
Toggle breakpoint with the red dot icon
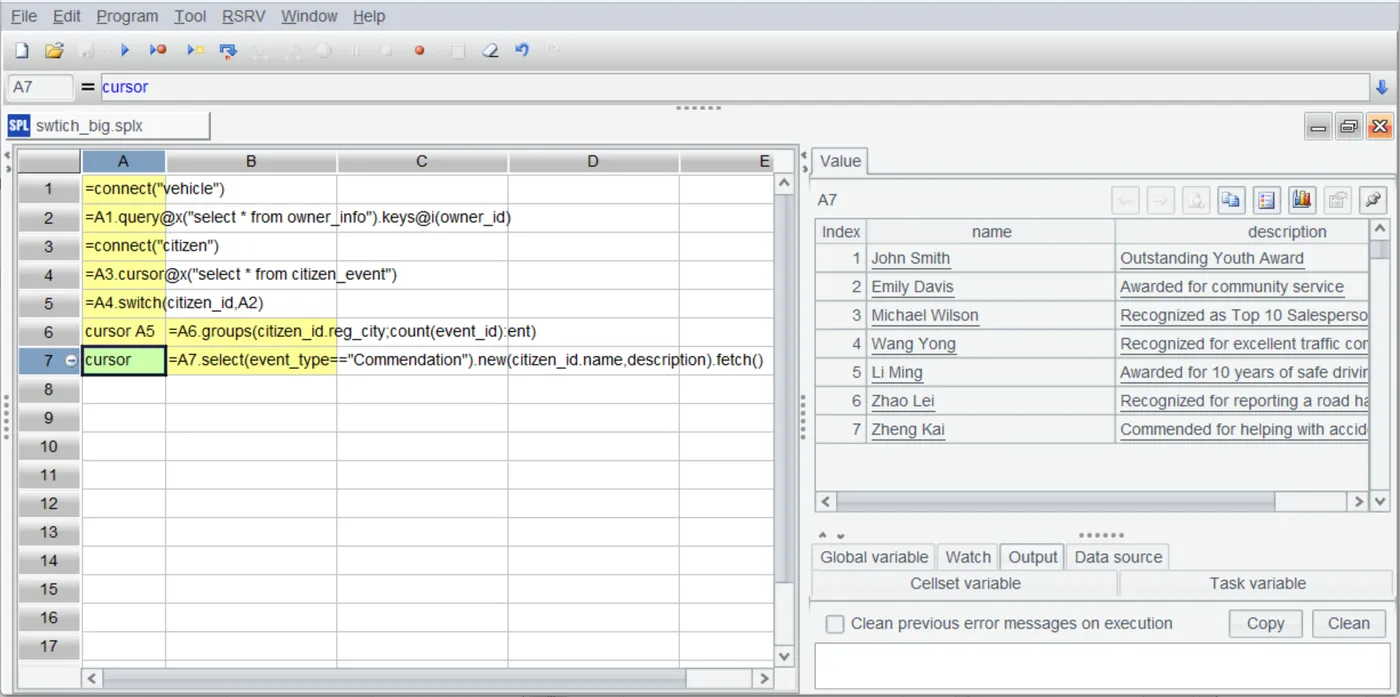[420, 50]
